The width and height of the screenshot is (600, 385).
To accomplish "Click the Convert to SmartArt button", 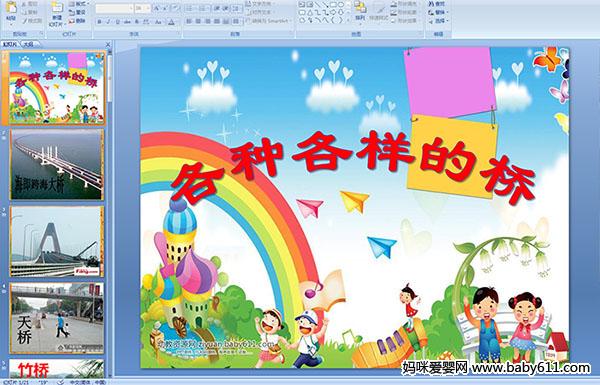I will coord(268,21).
